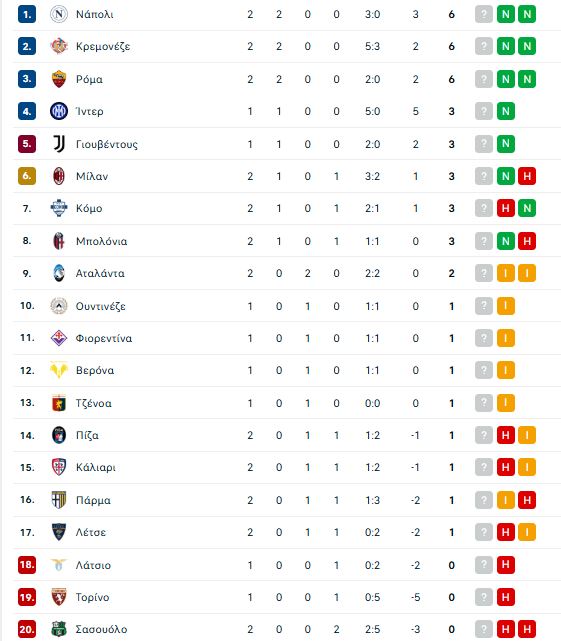Image resolution: width=561 pixels, height=641 pixels.
Task: Click Milan's red H loss badge
Action: [x=527, y=176]
